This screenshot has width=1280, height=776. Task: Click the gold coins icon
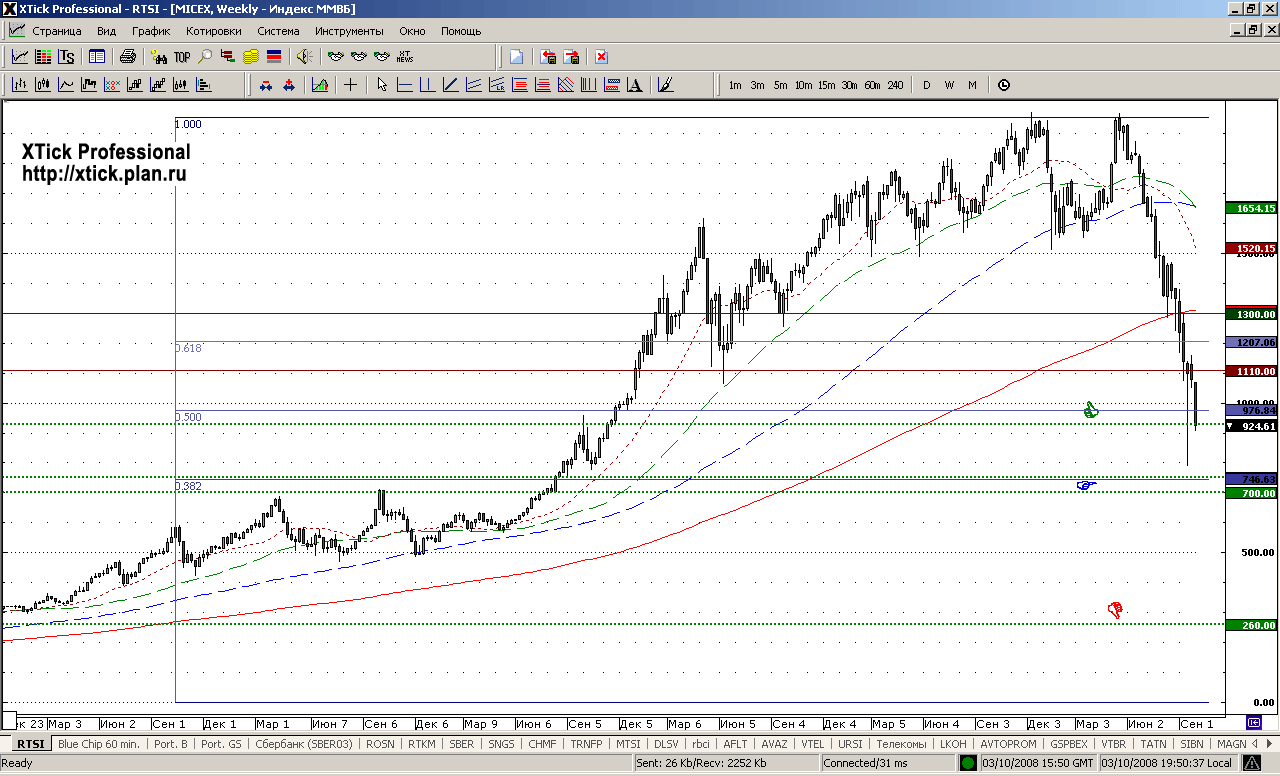pyautogui.click(x=250, y=56)
